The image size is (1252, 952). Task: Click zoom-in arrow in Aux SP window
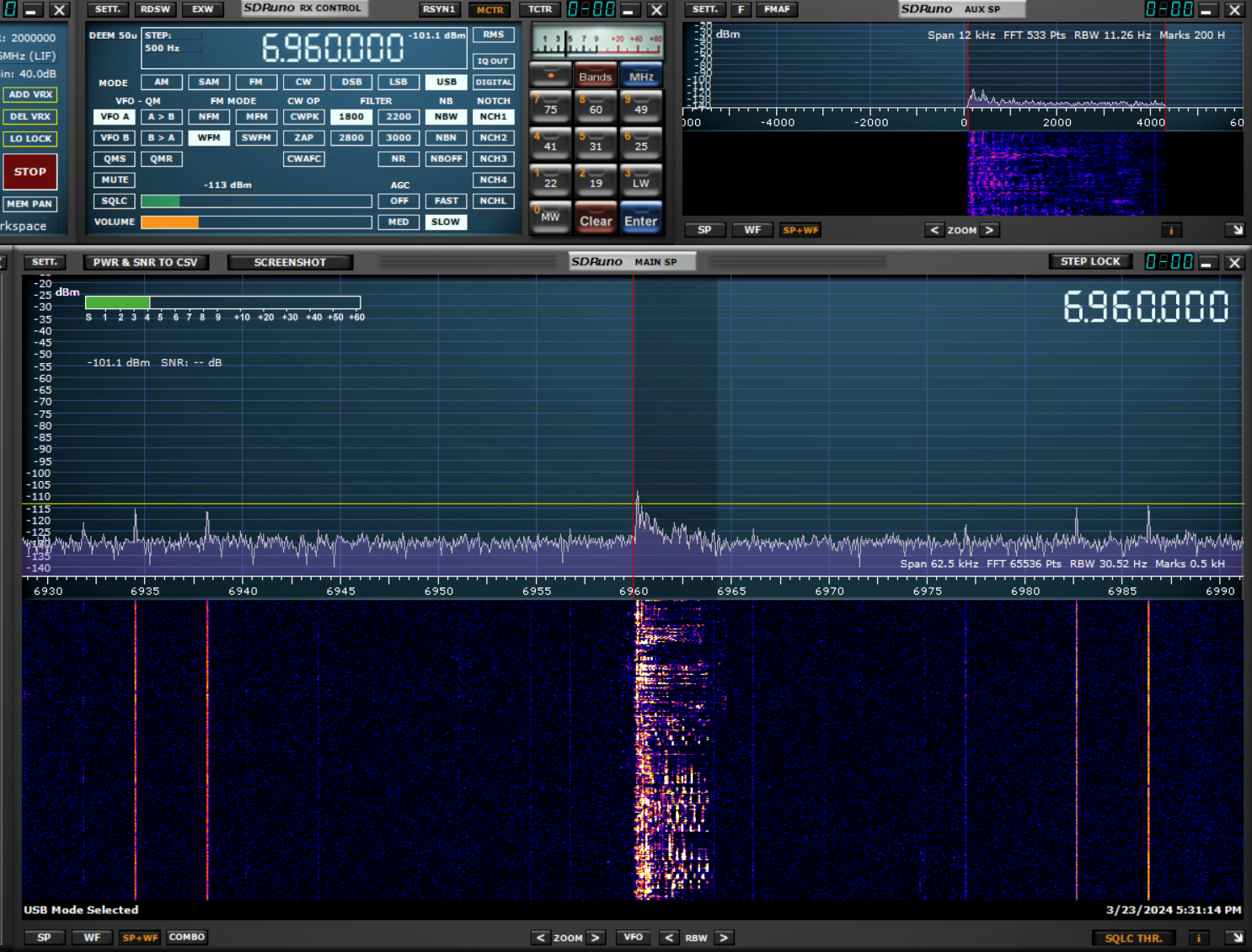pos(990,230)
